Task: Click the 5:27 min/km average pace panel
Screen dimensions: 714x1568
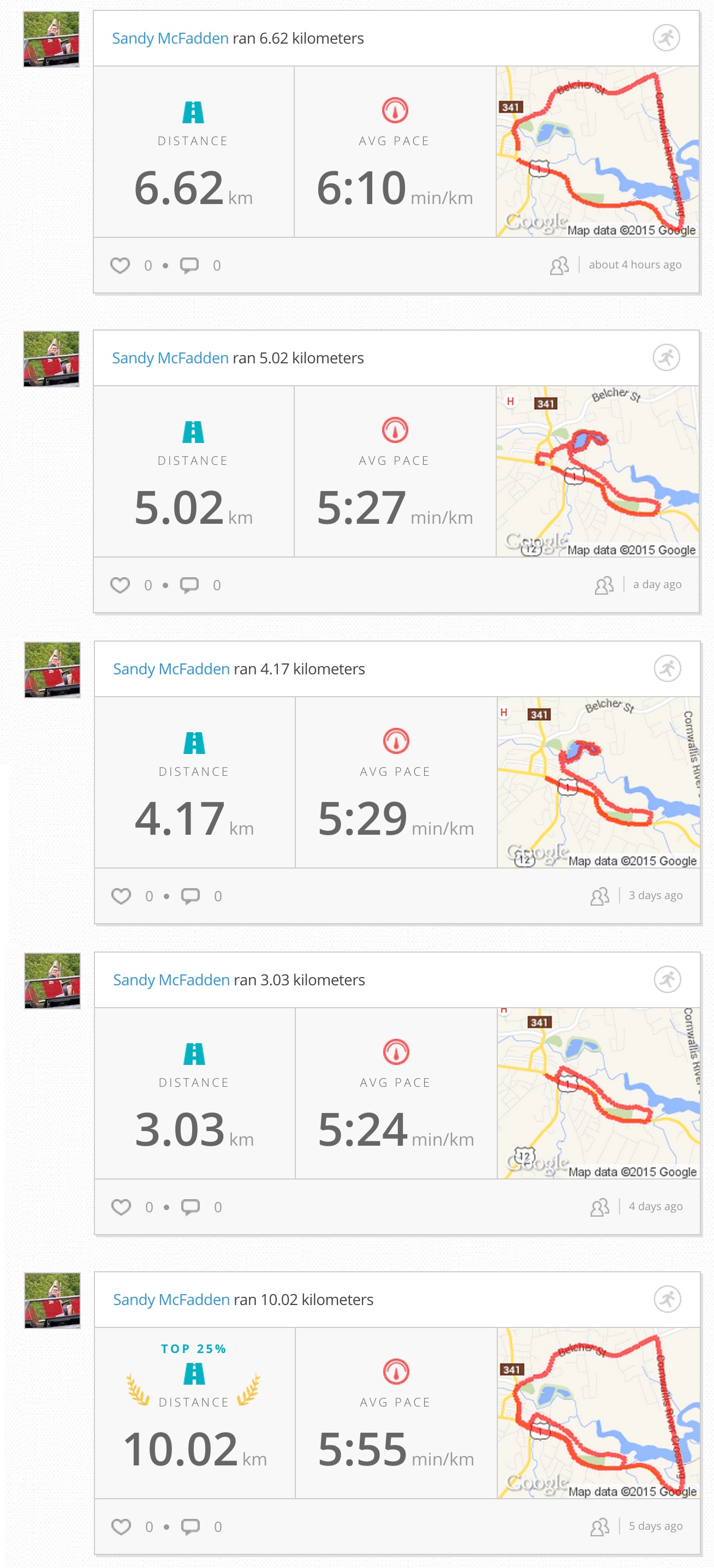Action: 395,471
